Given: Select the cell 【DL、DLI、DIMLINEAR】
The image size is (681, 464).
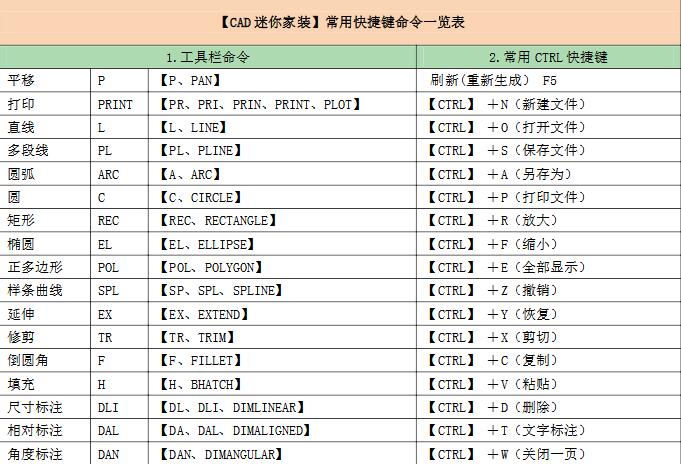Looking at the screenshot, I should pos(282,408).
